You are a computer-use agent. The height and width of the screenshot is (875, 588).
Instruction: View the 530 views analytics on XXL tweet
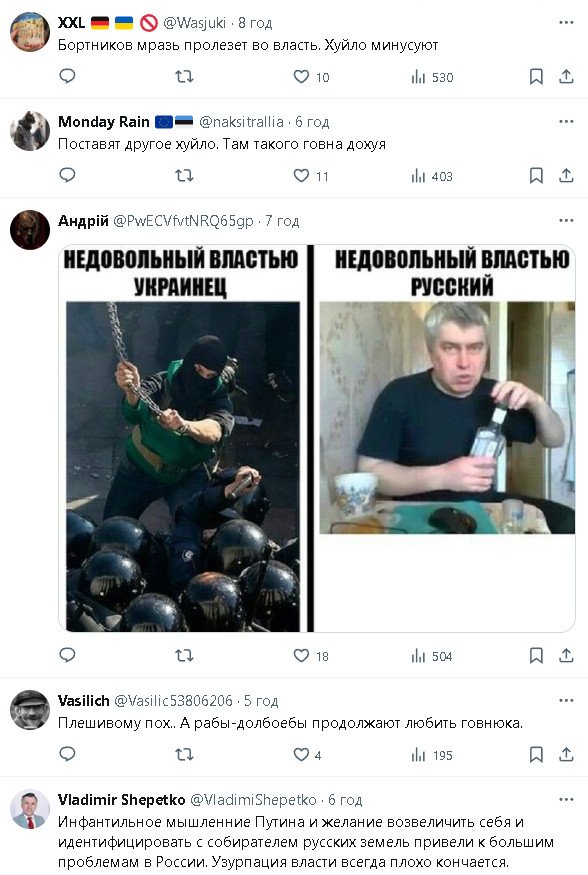[432, 77]
